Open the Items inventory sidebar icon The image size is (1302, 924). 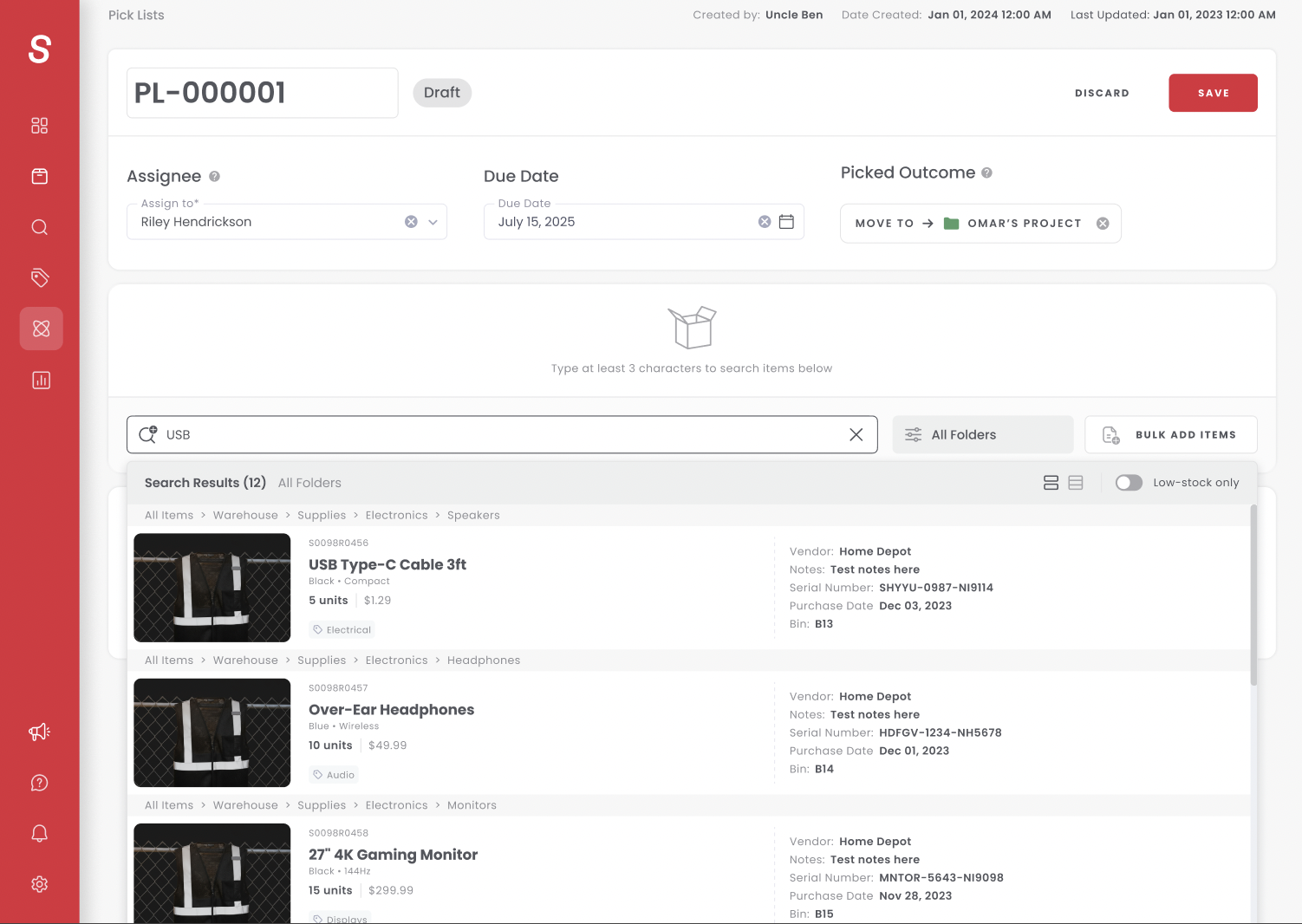pyautogui.click(x=39, y=176)
